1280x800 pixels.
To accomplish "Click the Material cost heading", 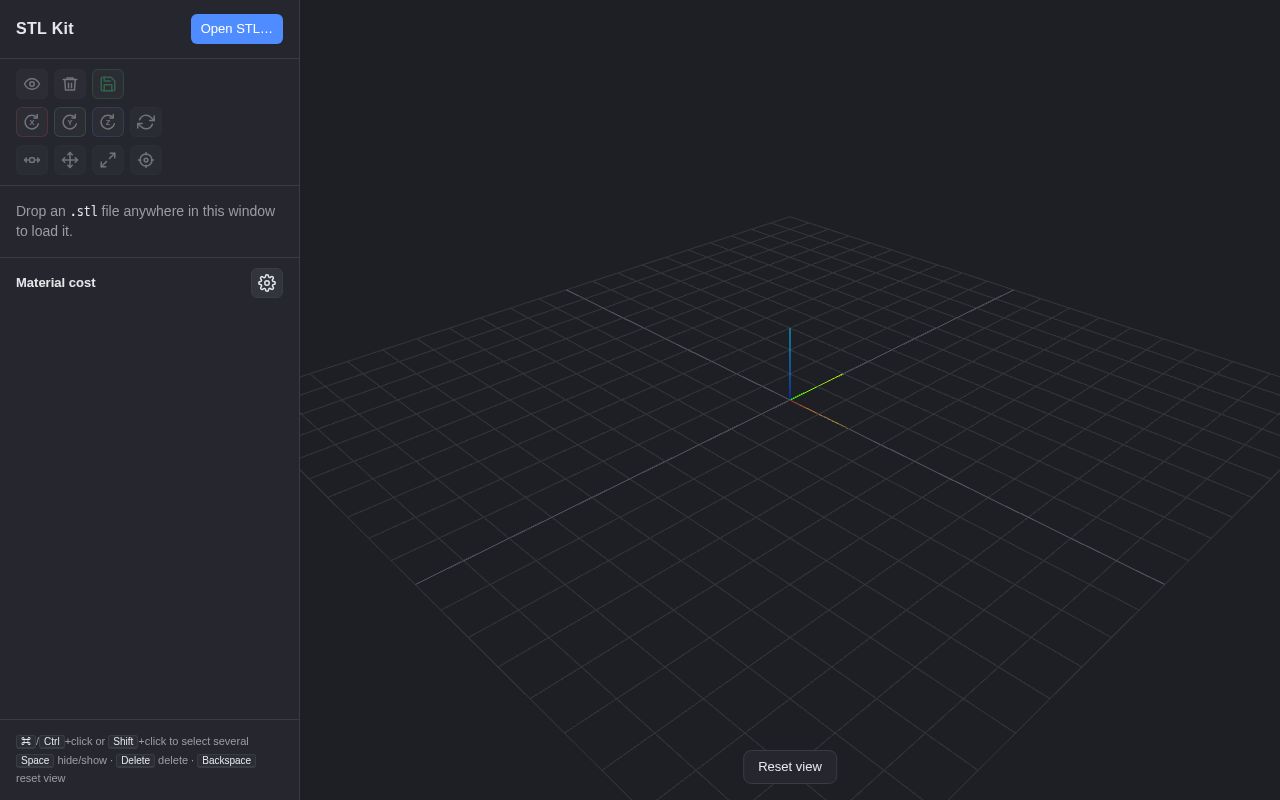I will pyautogui.click(x=56, y=283).
